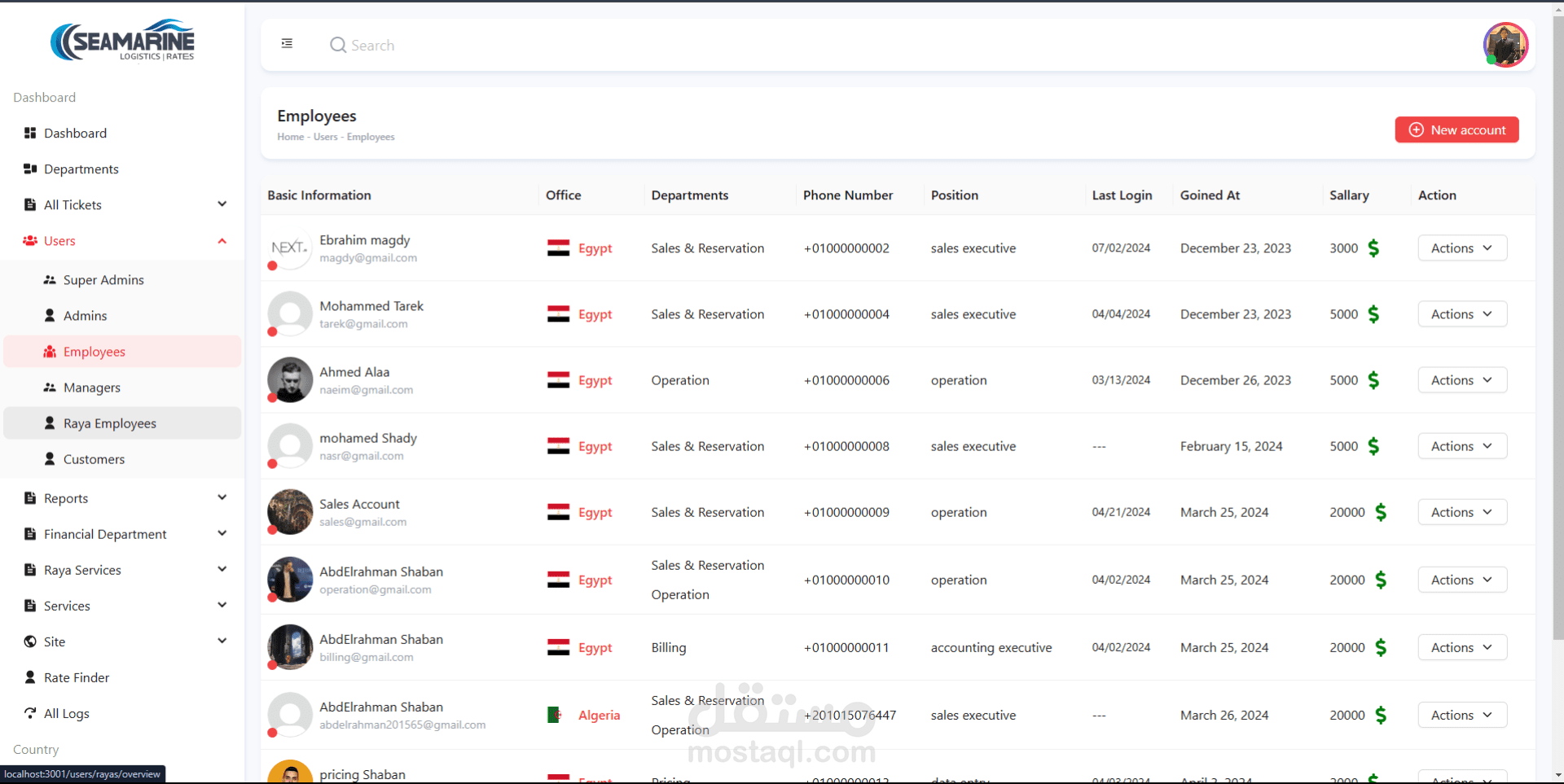Click the Managers icon in sidebar
This screenshot has width=1564, height=784.
[50, 388]
